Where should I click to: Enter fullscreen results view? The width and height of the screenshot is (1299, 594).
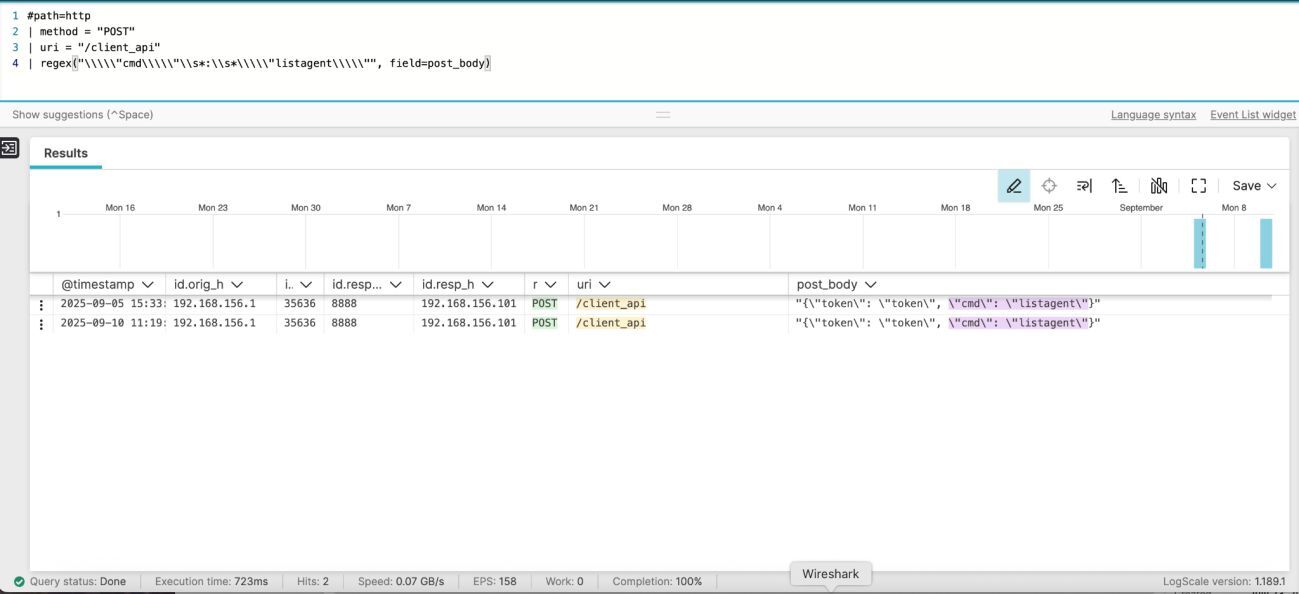click(1199, 186)
